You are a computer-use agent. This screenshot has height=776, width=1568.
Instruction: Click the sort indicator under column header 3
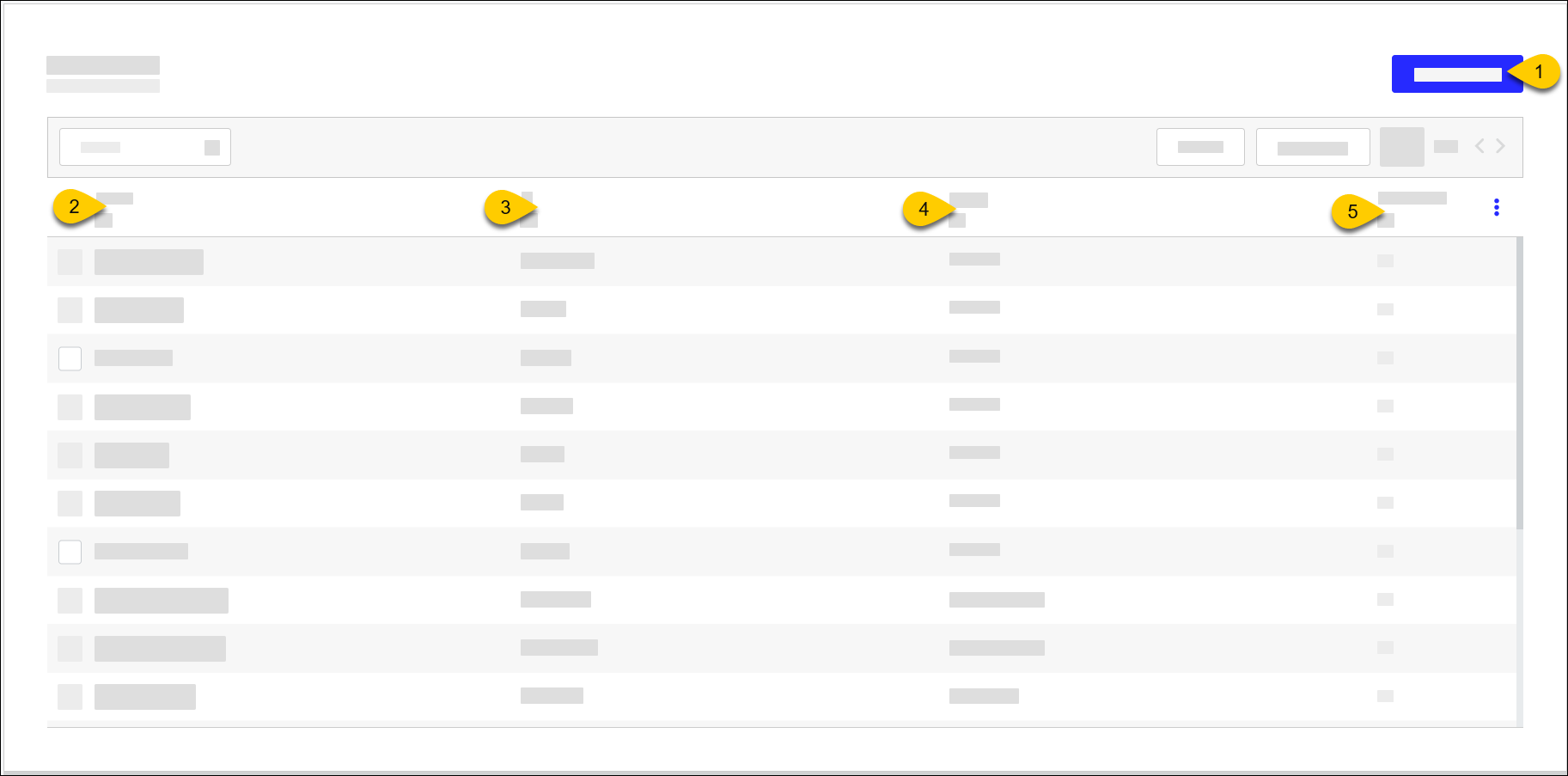click(x=528, y=221)
